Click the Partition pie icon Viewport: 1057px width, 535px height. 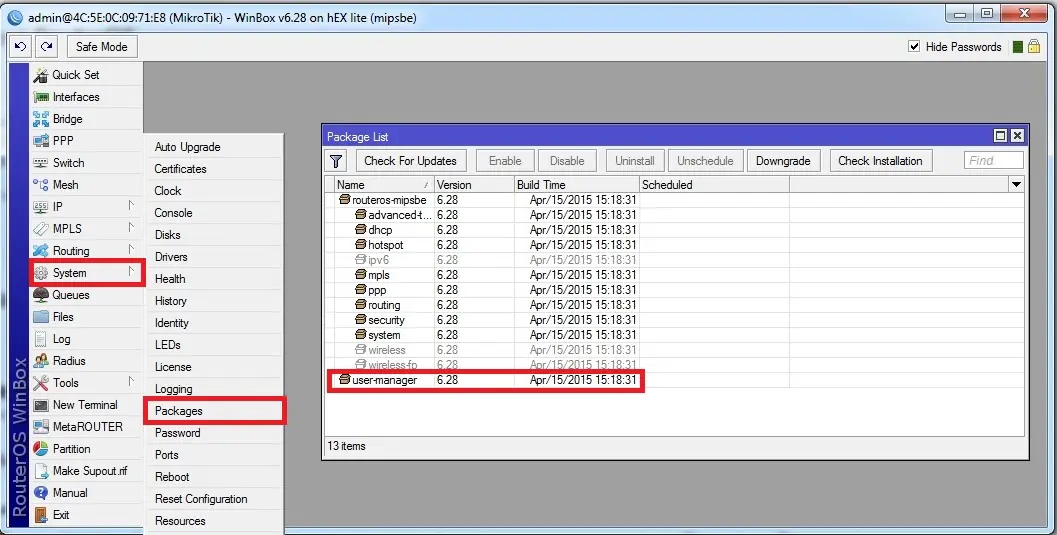[x=41, y=449]
